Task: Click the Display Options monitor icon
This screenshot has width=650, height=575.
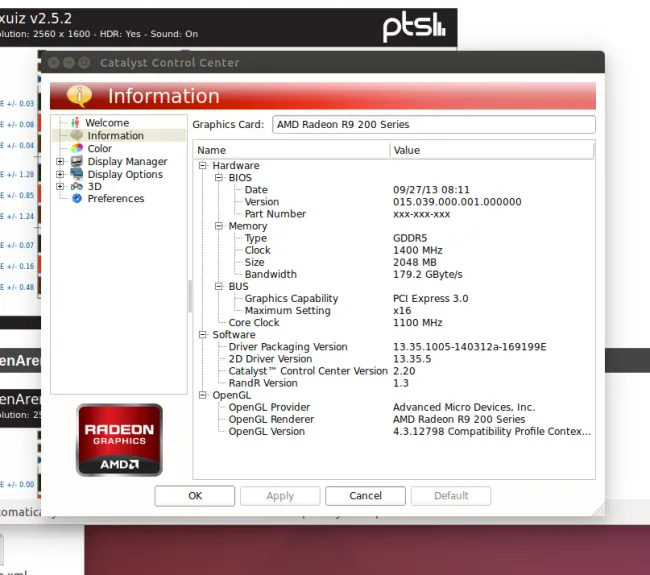Action: click(77, 175)
